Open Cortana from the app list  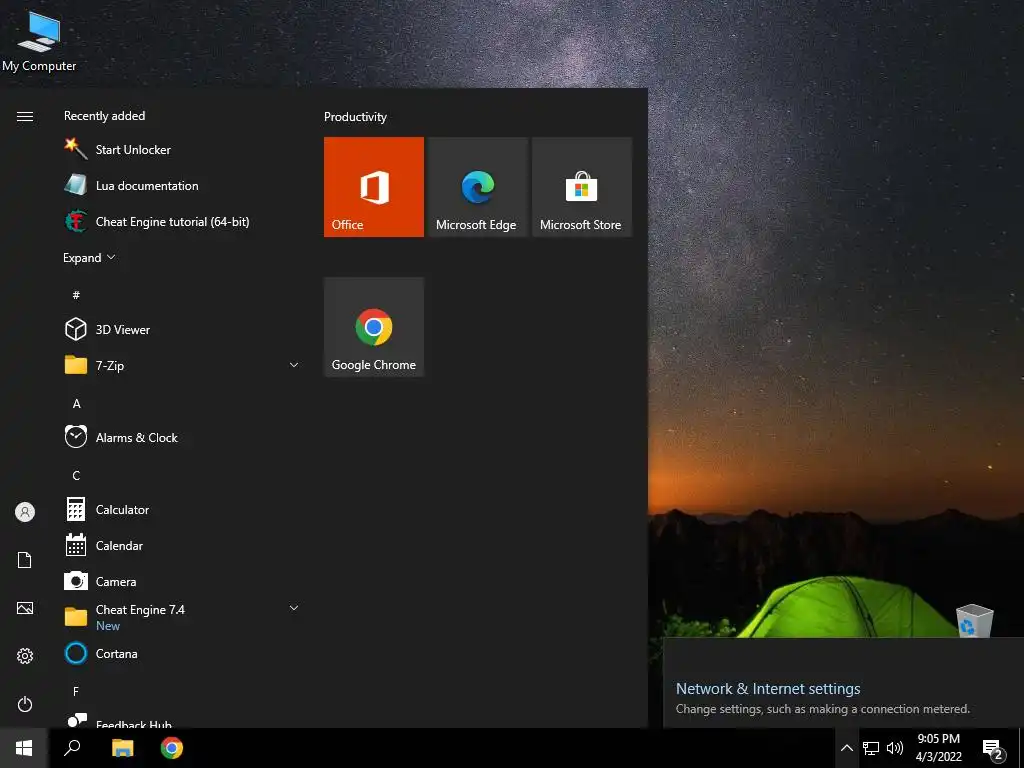point(182,653)
